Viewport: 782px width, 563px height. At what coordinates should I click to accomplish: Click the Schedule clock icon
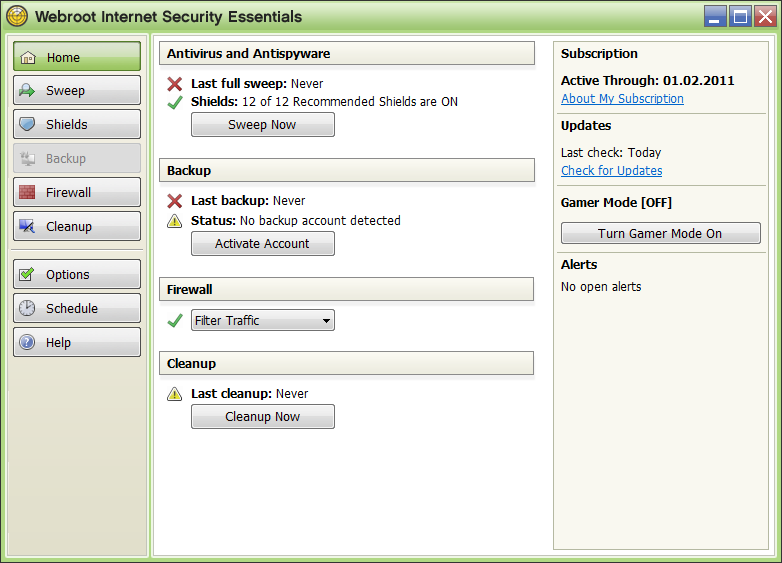28,309
